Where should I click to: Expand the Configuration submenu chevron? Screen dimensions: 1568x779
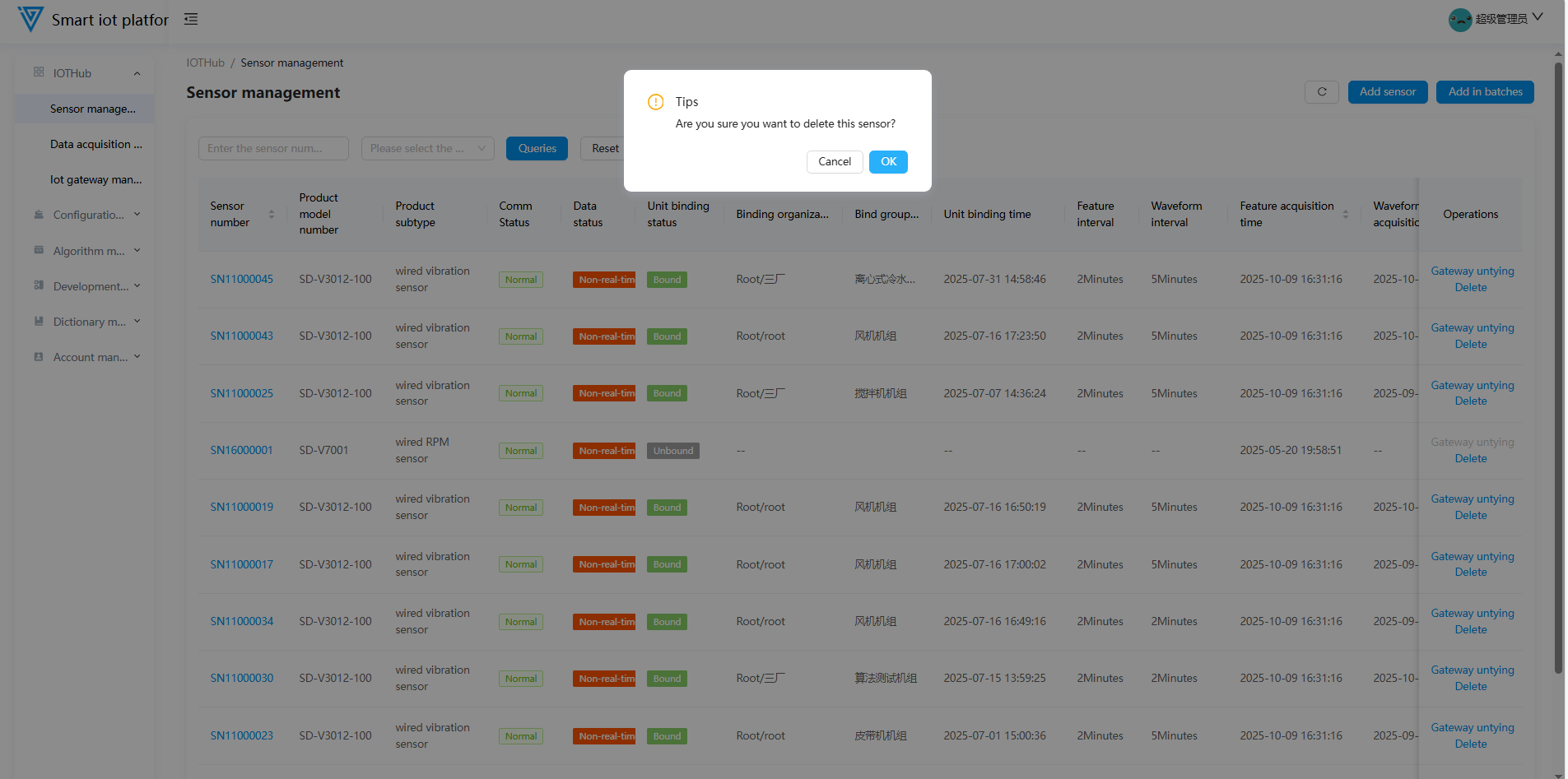pyautogui.click(x=137, y=215)
